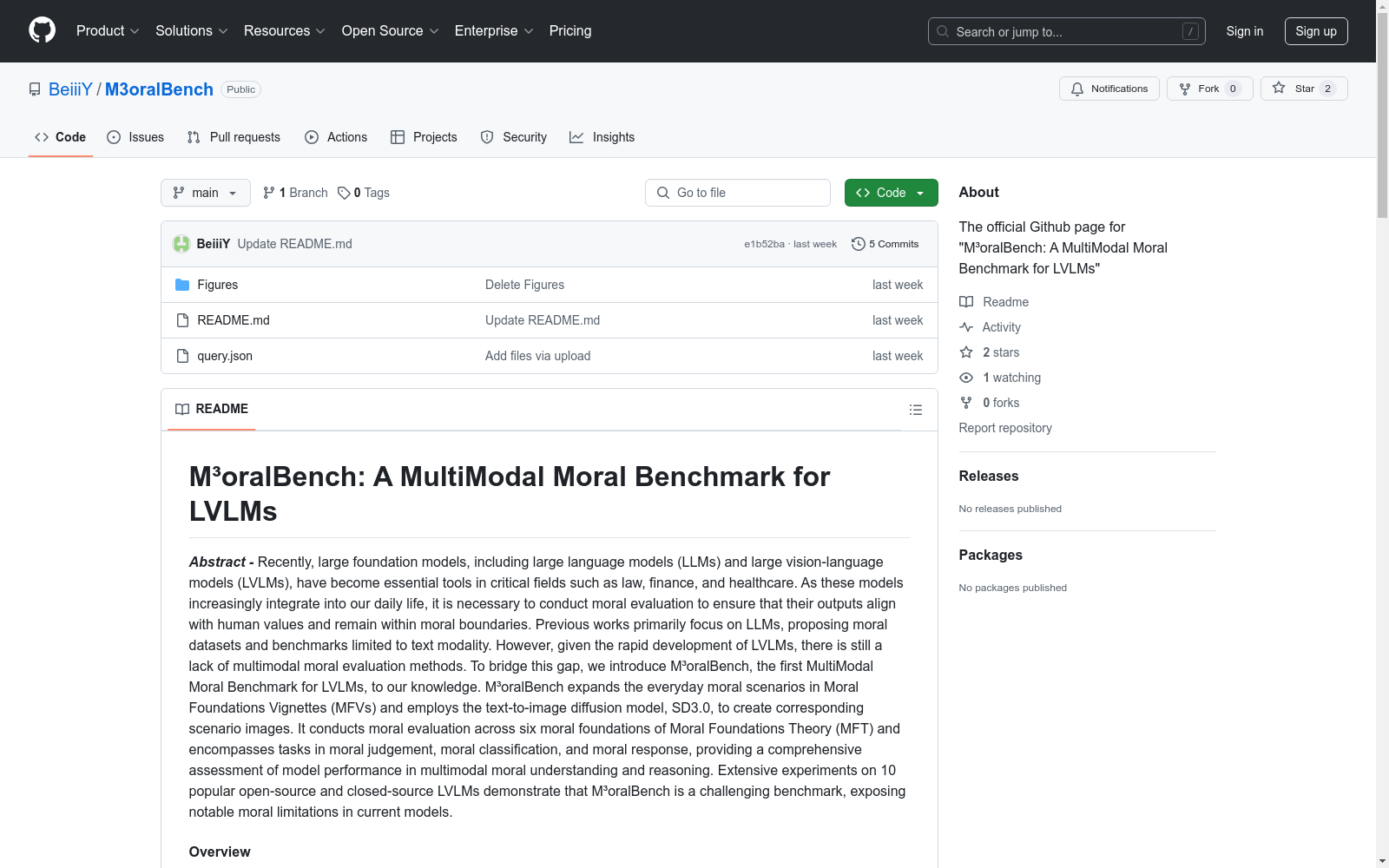This screenshot has height=868, width=1389.
Task: Open the main branch selector dropdown
Action: [206, 193]
